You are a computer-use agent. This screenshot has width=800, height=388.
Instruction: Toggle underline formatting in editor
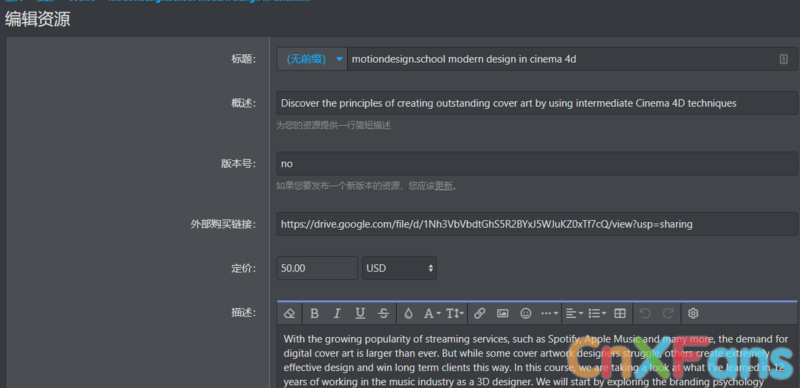coord(360,313)
